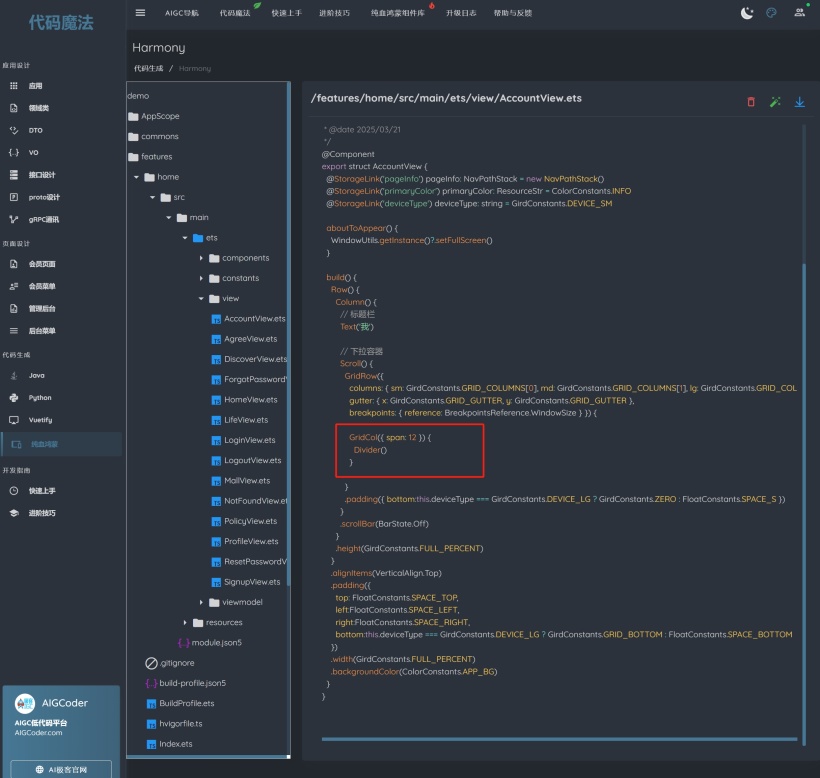Click the 代码生成 breadcrumb link

(148, 68)
